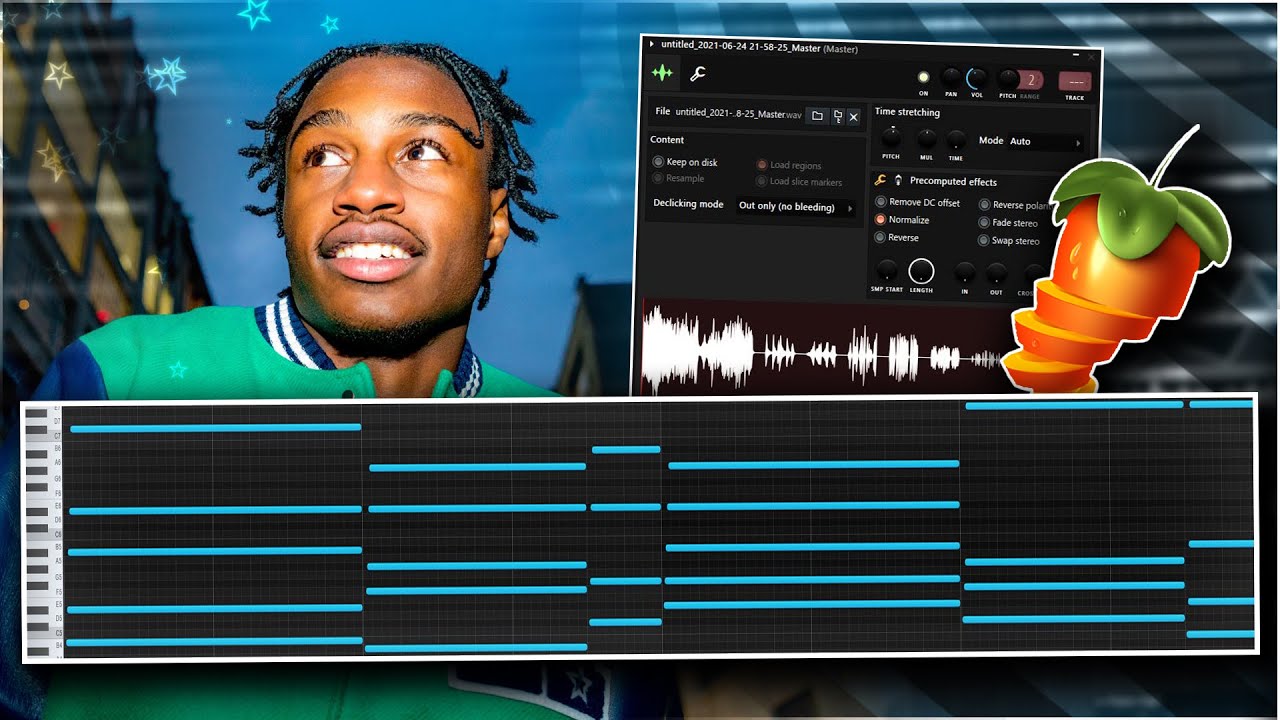Toggle the Normalize option
Viewport: 1280px width, 720px height.
coord(902,220)
